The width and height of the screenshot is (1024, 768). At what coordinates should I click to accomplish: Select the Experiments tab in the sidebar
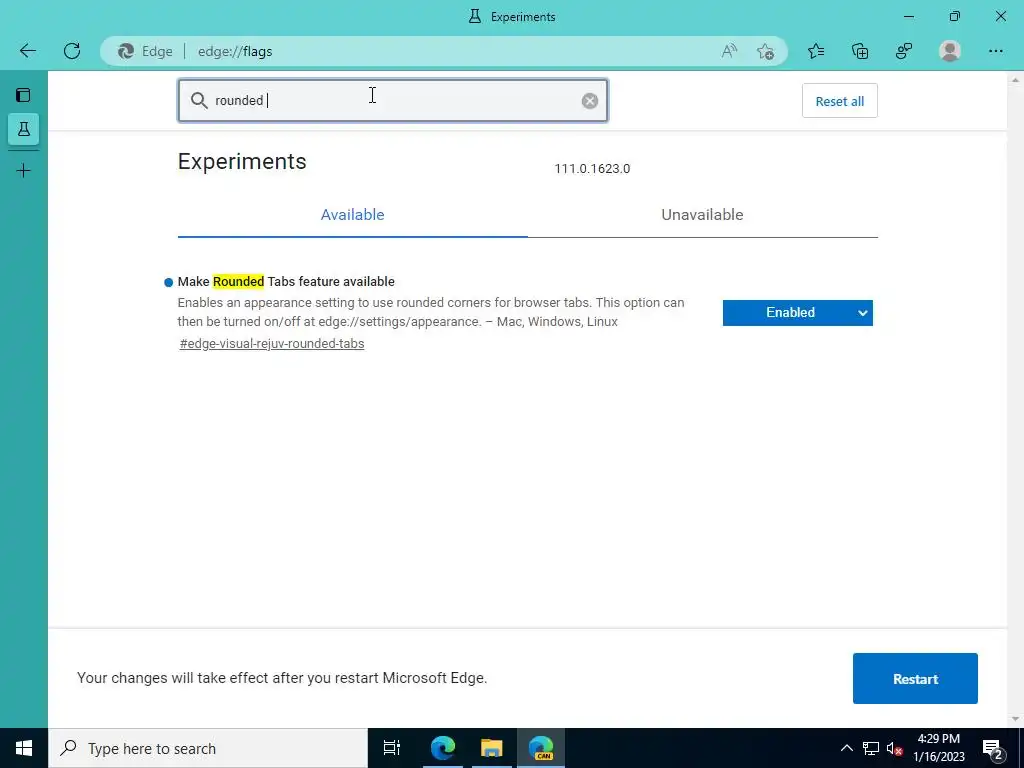24,129
